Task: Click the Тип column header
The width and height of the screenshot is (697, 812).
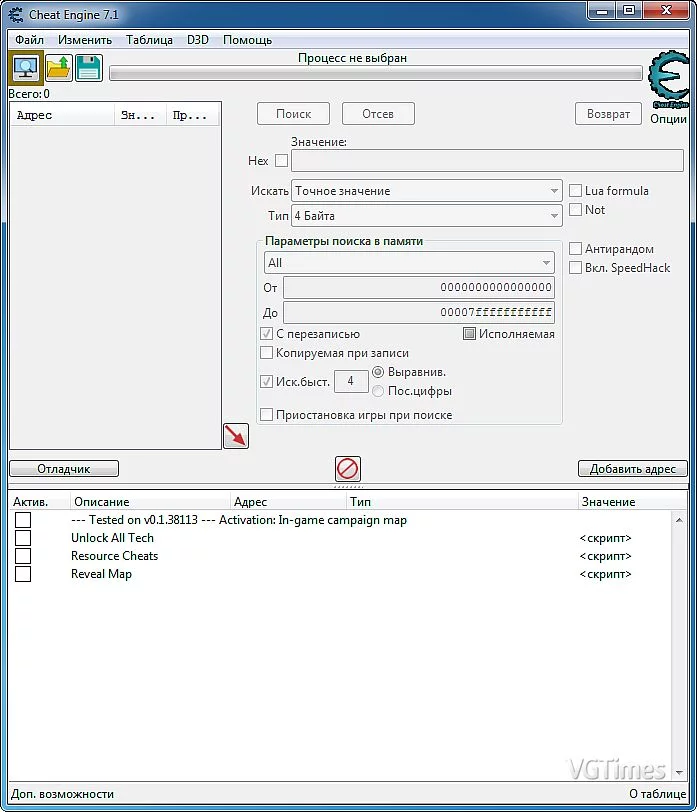Action: click(x=462, y=502)
